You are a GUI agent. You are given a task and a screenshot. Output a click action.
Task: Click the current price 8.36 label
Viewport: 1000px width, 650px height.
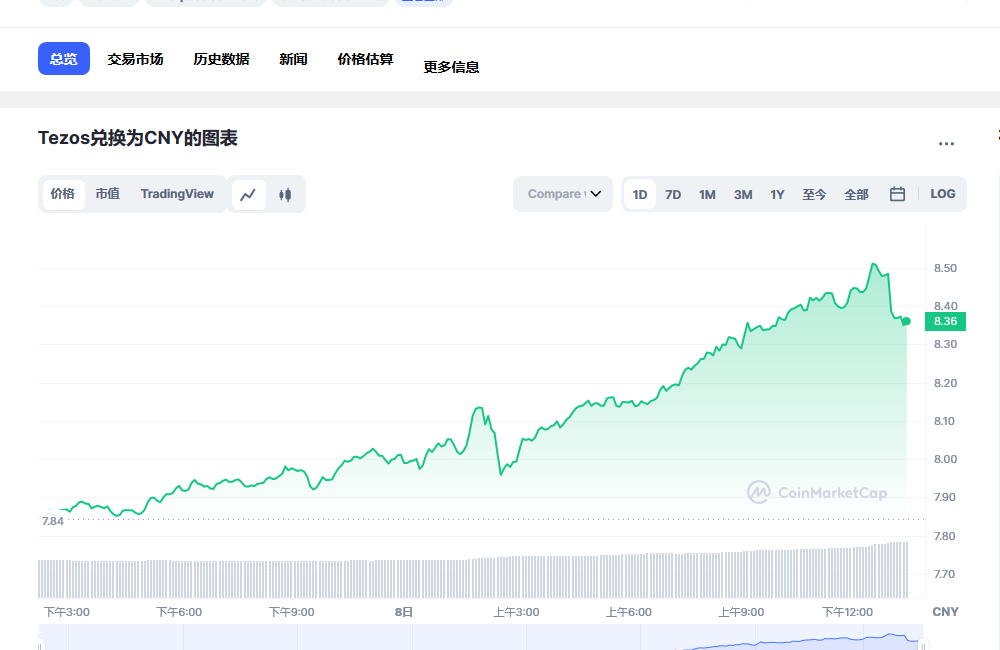(x=945, y=321)
